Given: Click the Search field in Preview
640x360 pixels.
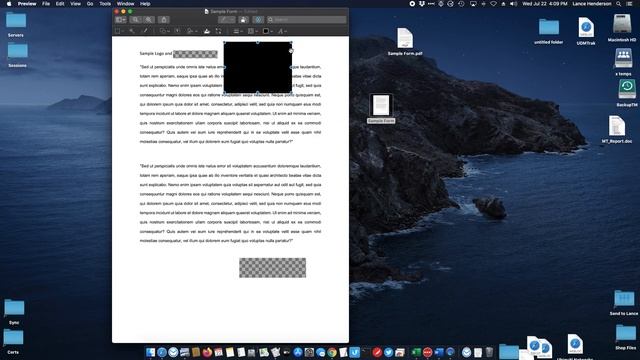Looking at the screenshot, I should [x=306, y=20].
